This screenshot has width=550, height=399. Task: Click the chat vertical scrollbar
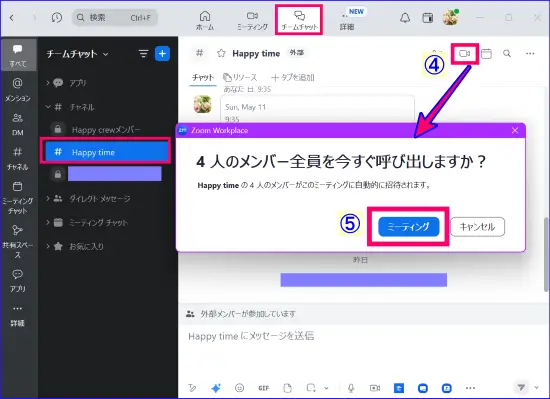pyautogui.click(x=546, y=254)
